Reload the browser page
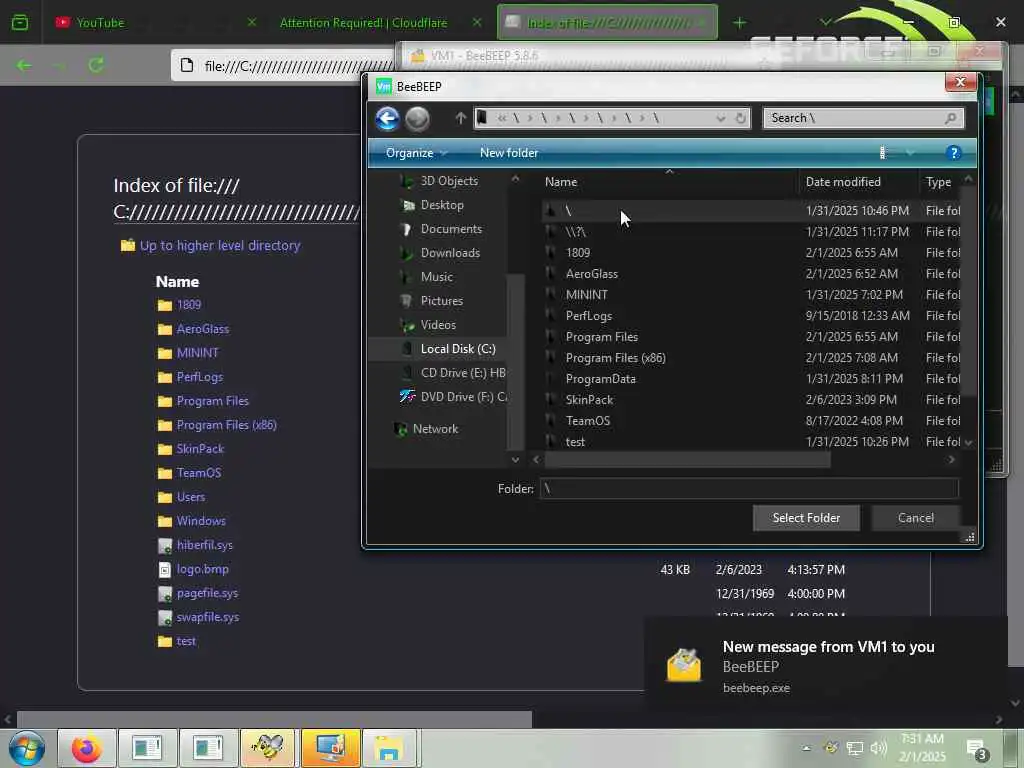 pyautogui.click(x=97, y=65)
